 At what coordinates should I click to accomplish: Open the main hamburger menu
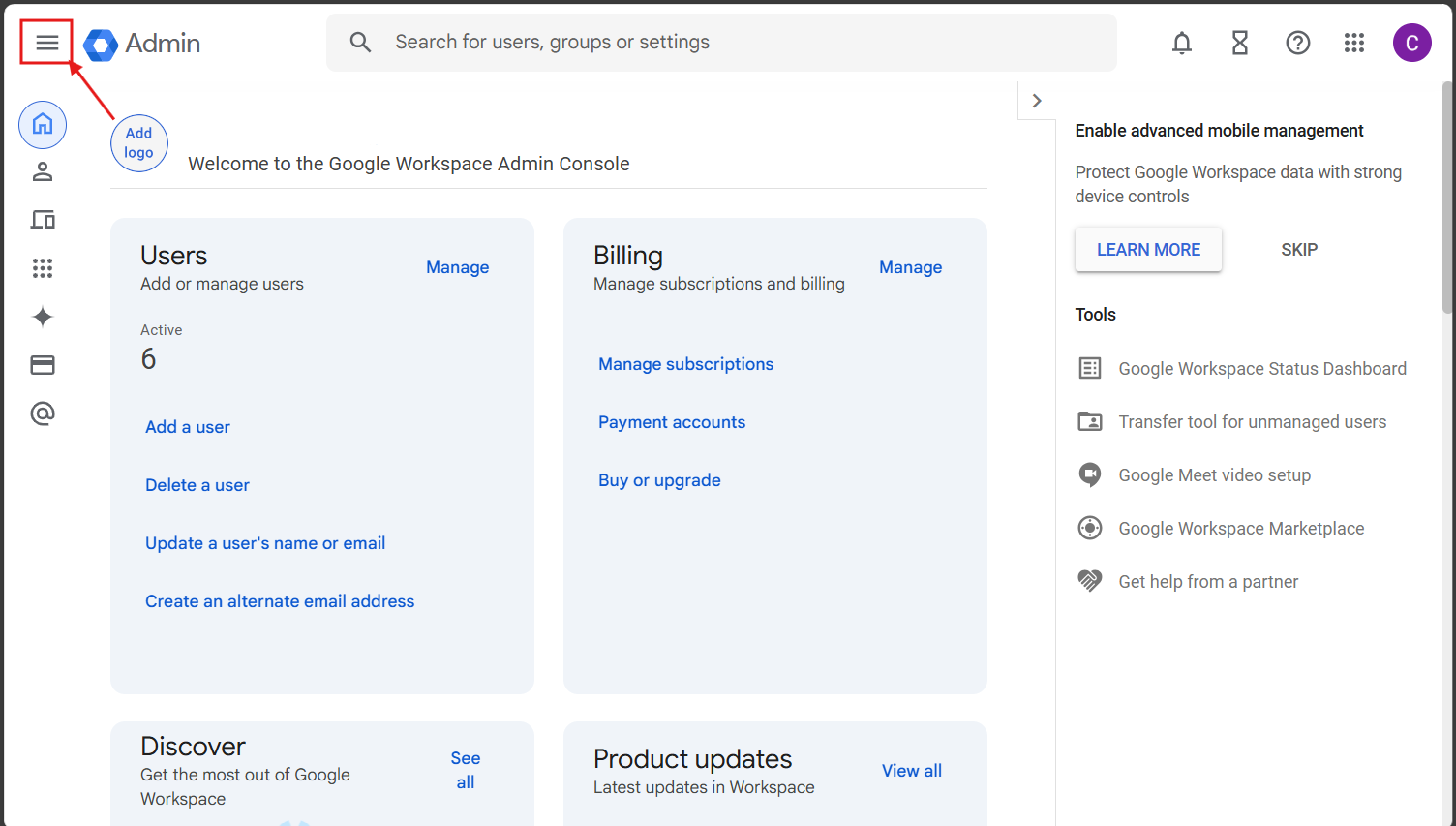46,43
